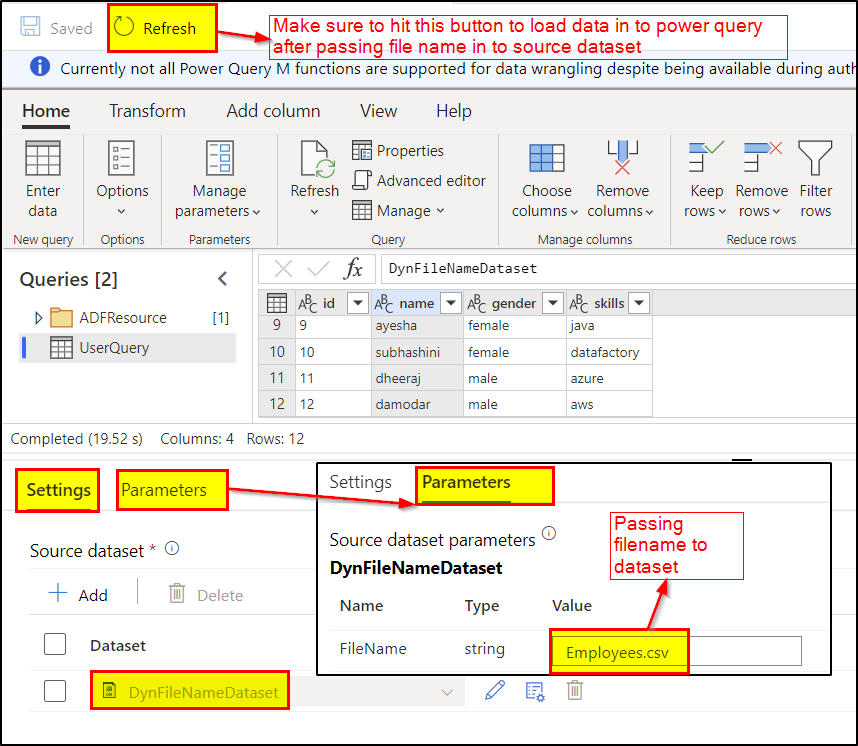Viewport: 858px width, 746px height.
Task: Click Remove rows icon
Action: click(x=762, y=157)
